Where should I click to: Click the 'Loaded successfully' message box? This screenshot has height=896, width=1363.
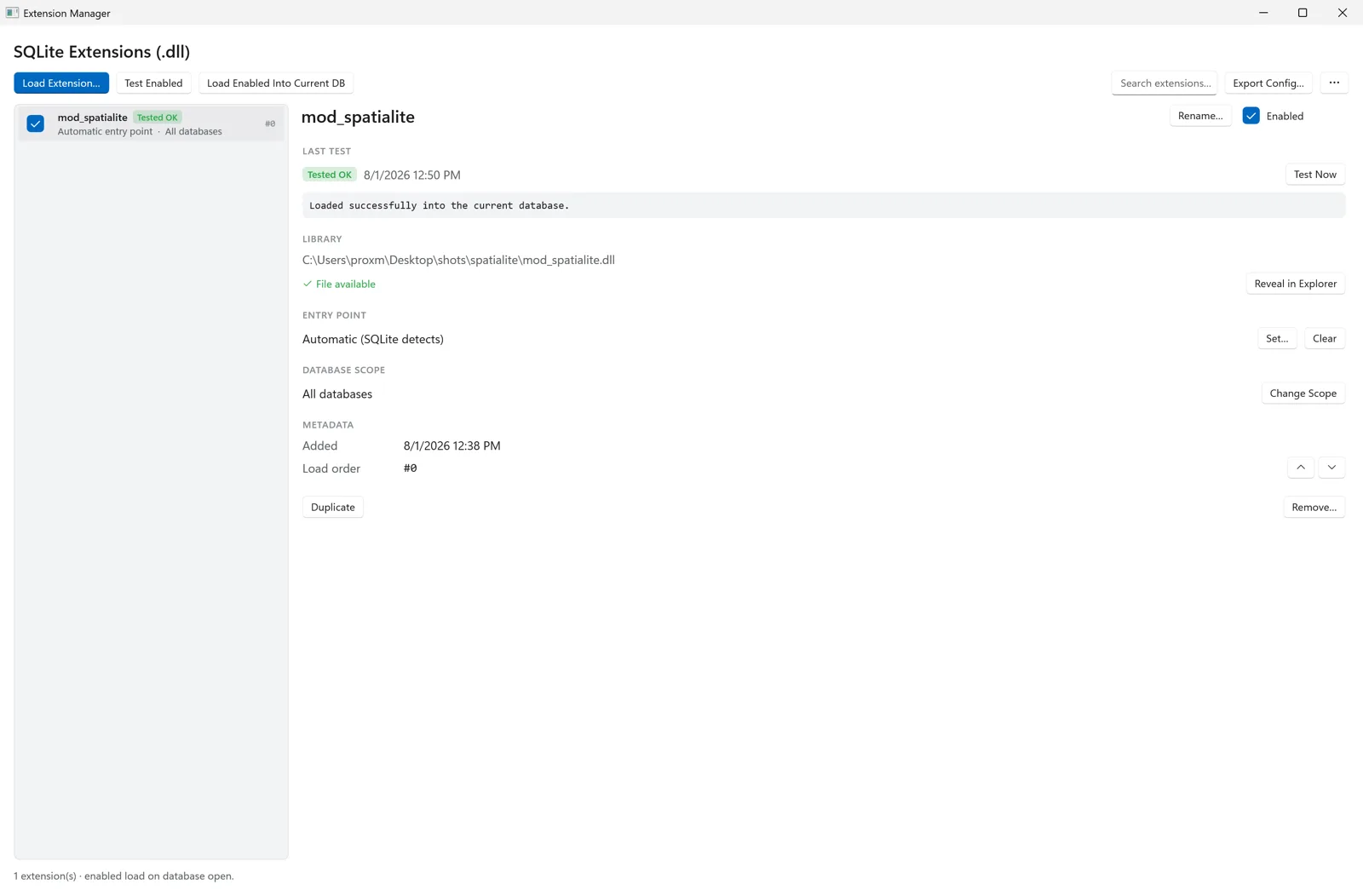click(x=824, y=205)
